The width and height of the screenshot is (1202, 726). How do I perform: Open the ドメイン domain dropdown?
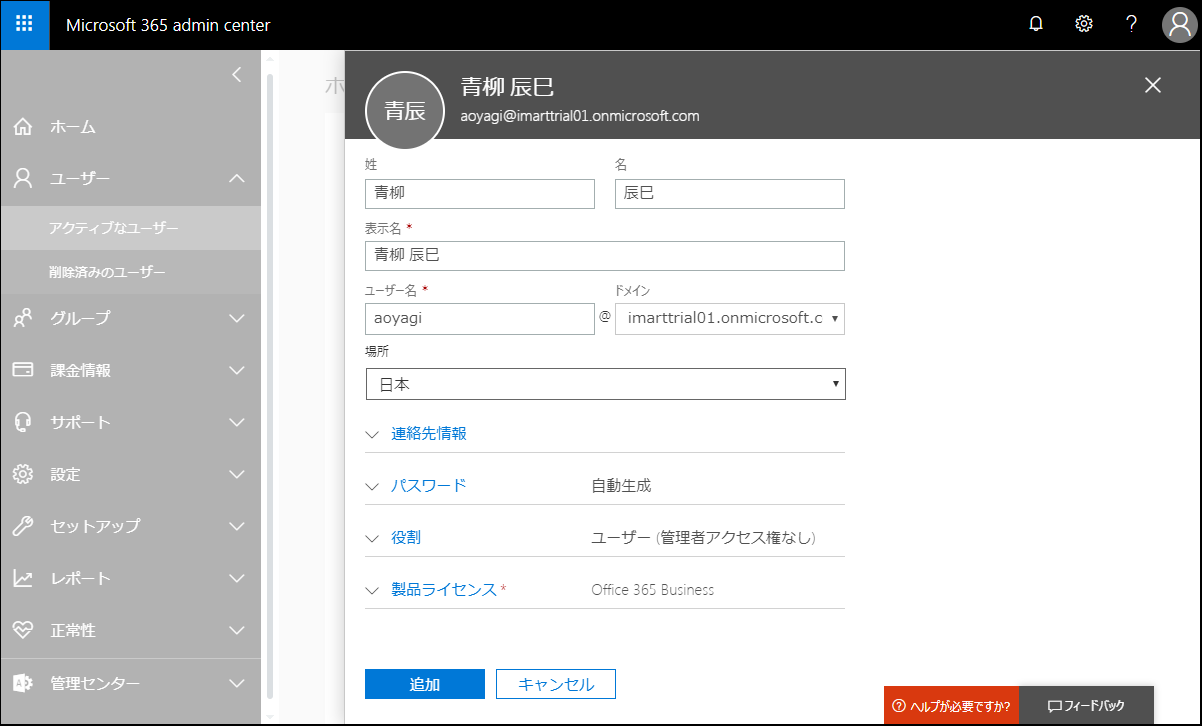point(729,319)
